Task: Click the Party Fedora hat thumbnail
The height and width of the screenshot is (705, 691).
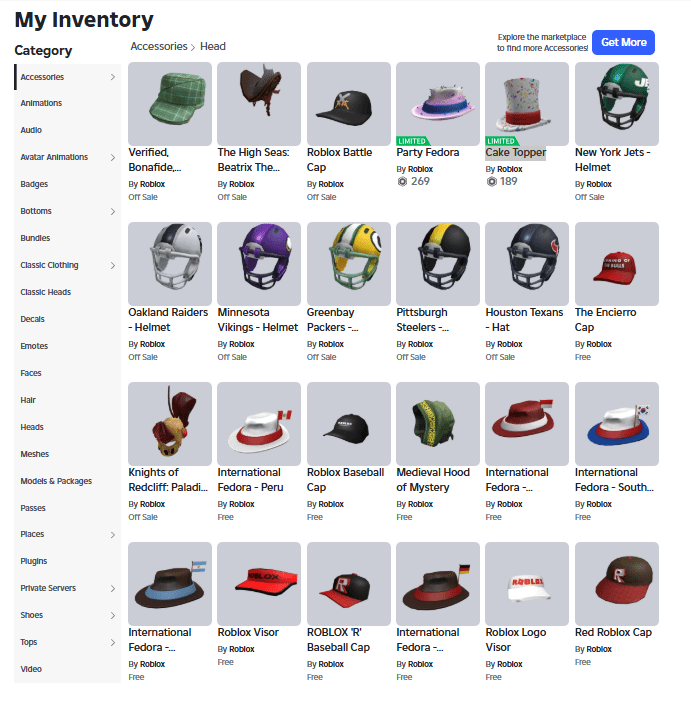Action: coord(437,103)
